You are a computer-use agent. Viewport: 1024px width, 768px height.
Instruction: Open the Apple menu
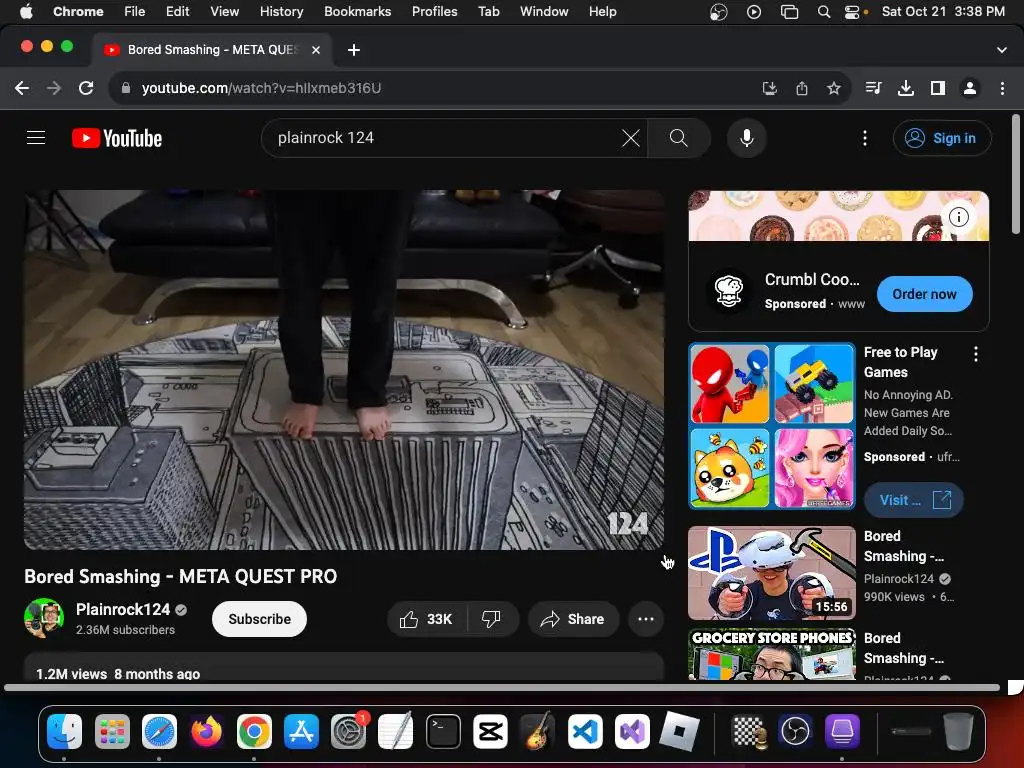point(26,11)
